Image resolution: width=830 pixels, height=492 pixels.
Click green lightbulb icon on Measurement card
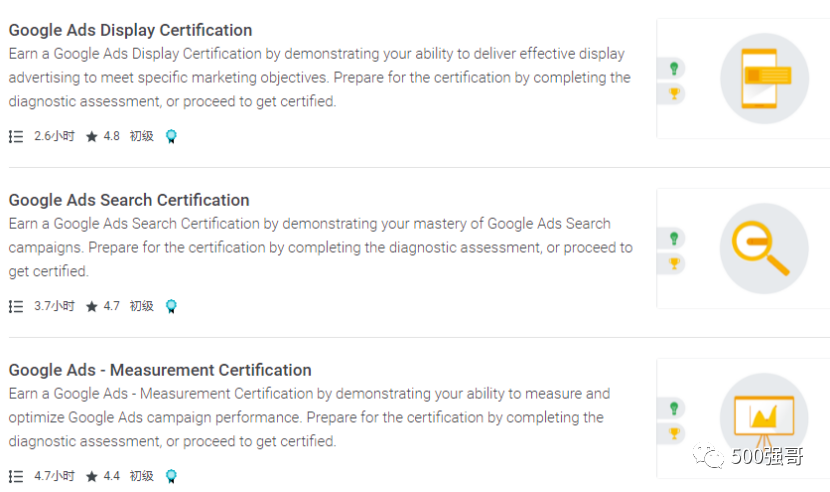675,408
